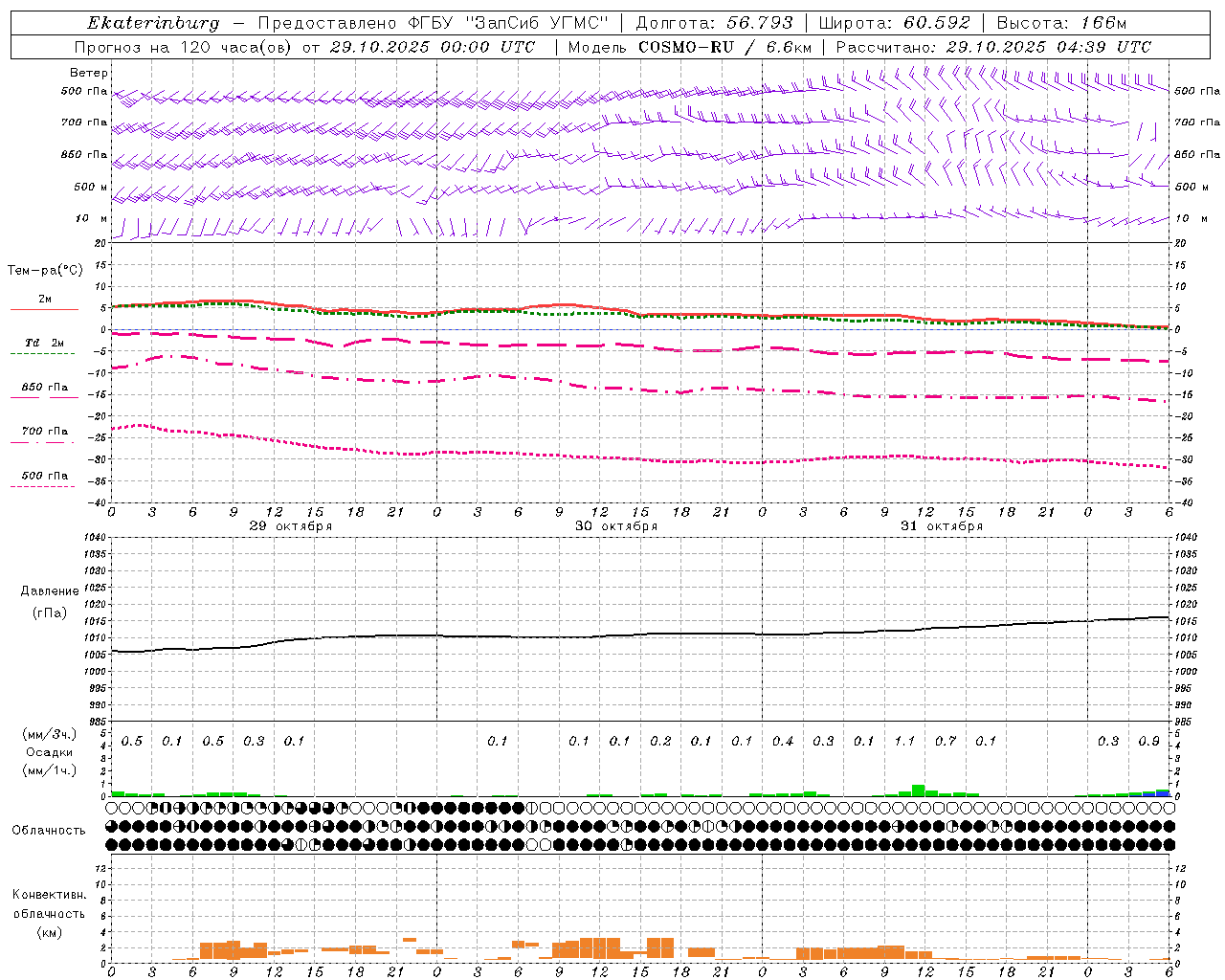Click the precipitation value '0.2'
This screenshot has height=980, width=1225.
[660, 742]
